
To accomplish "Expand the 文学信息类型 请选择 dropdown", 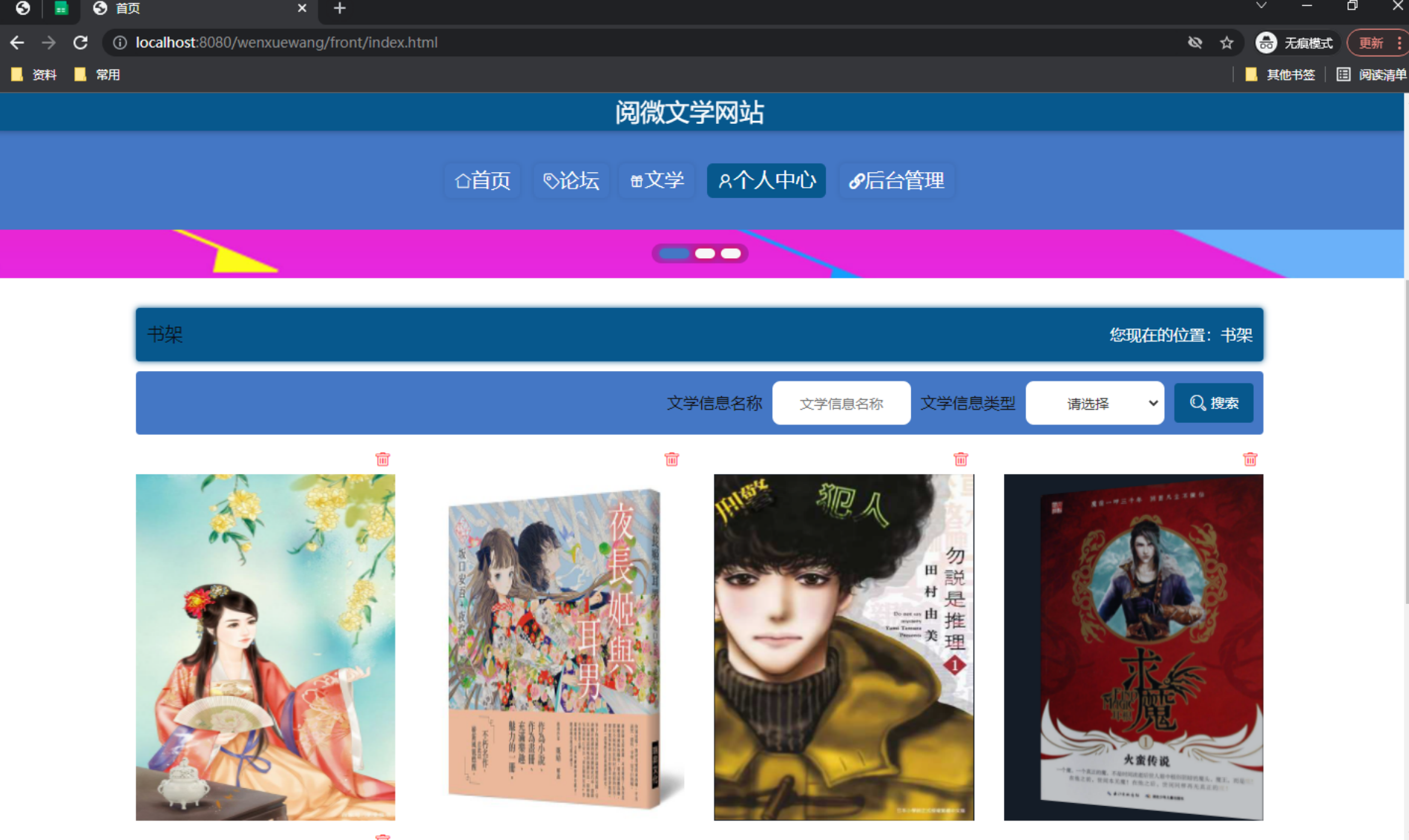I will [1094, 403].
